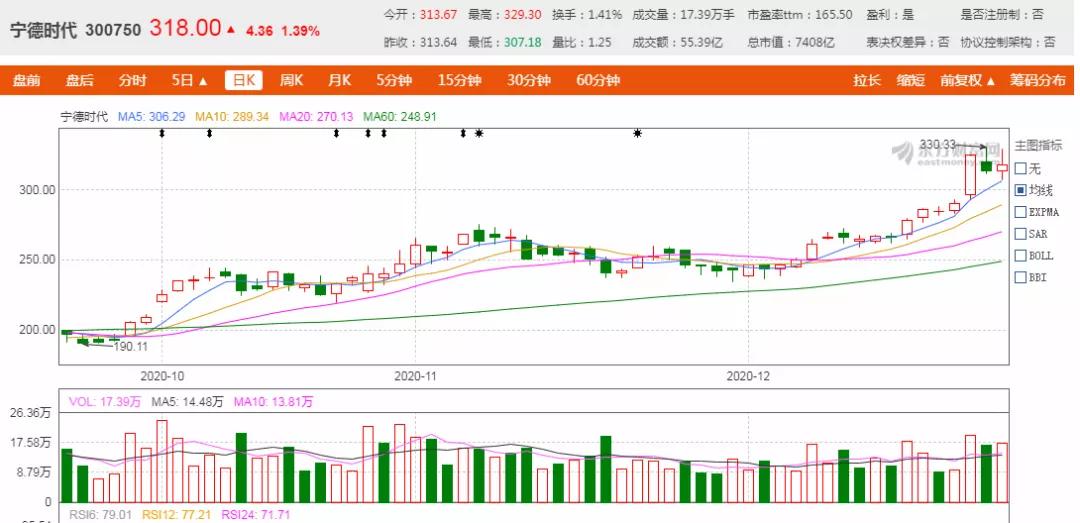This screenshot has height=523, width=1080.
Task: Select the 日K daily candlestick tab
Action: [244, 81]
